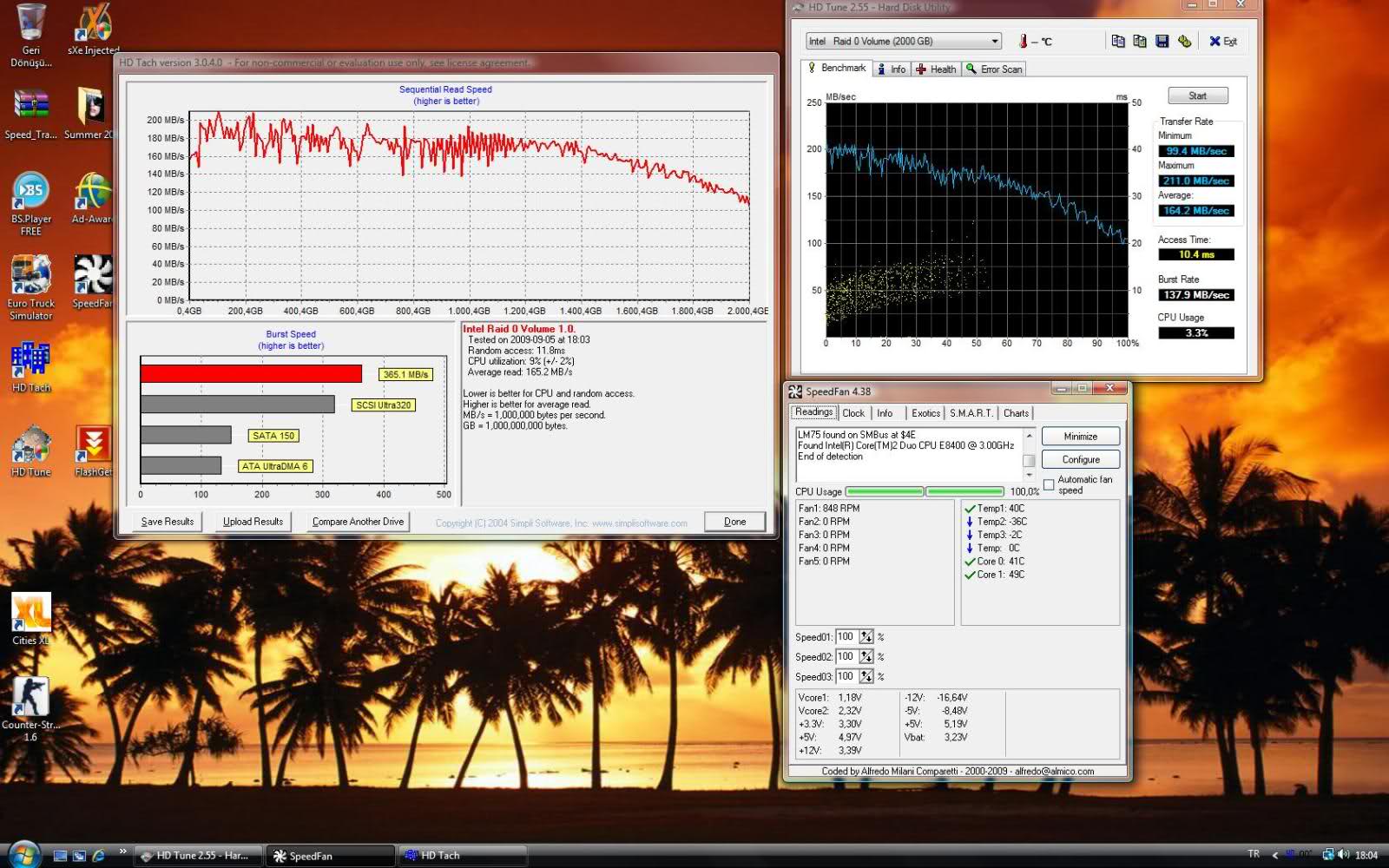Click Configure in SpeedFan
Viewport: 1389px width, 868px height.
1081,459
